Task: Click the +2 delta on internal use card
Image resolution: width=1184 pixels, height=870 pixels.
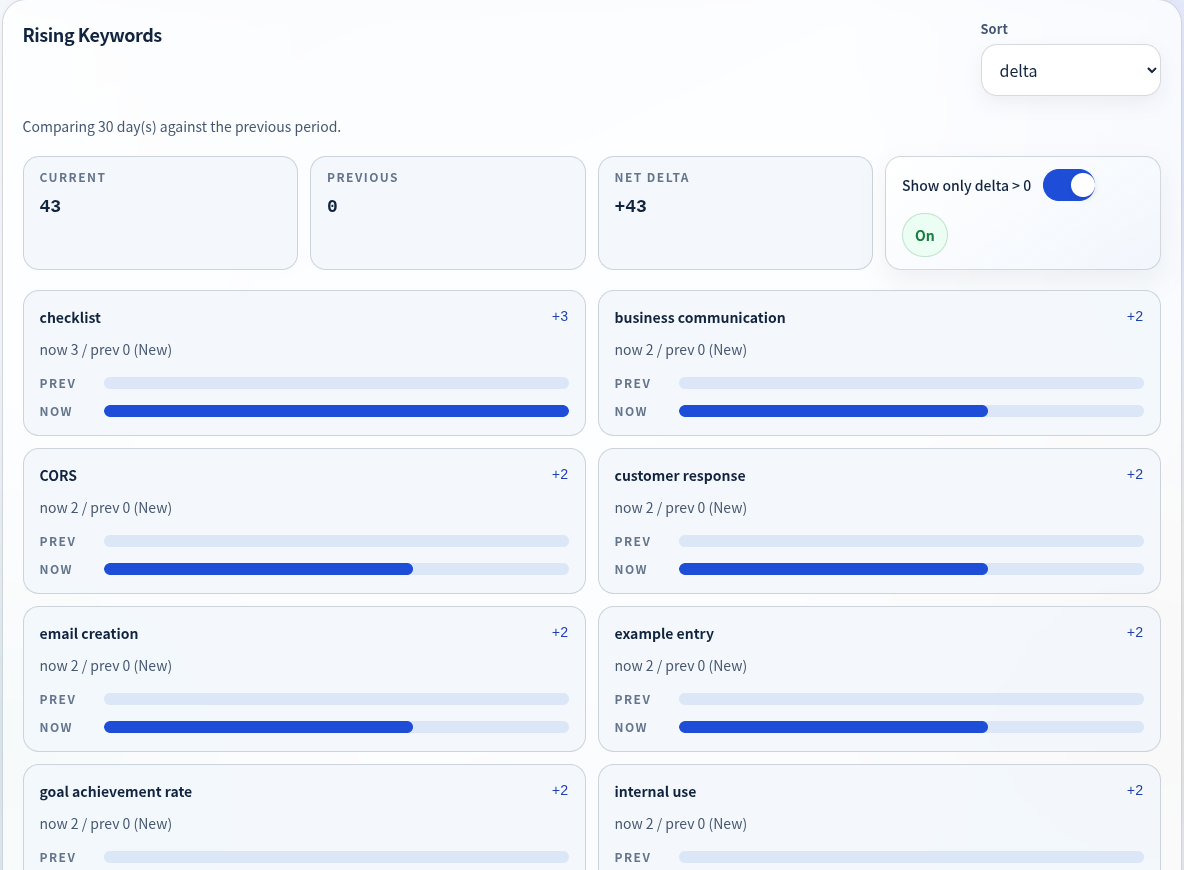Action: tap(1134, 790)
